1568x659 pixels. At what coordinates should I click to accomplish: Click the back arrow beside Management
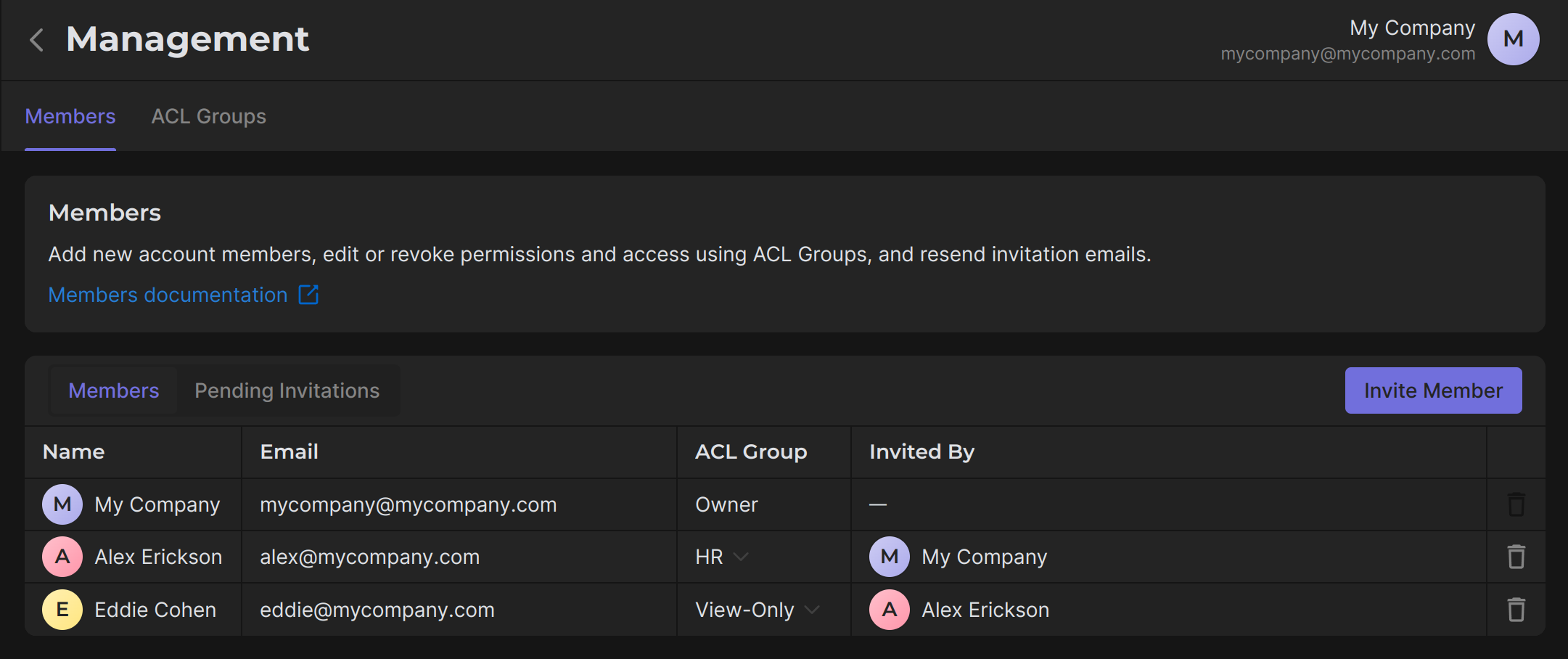point(36,40)
